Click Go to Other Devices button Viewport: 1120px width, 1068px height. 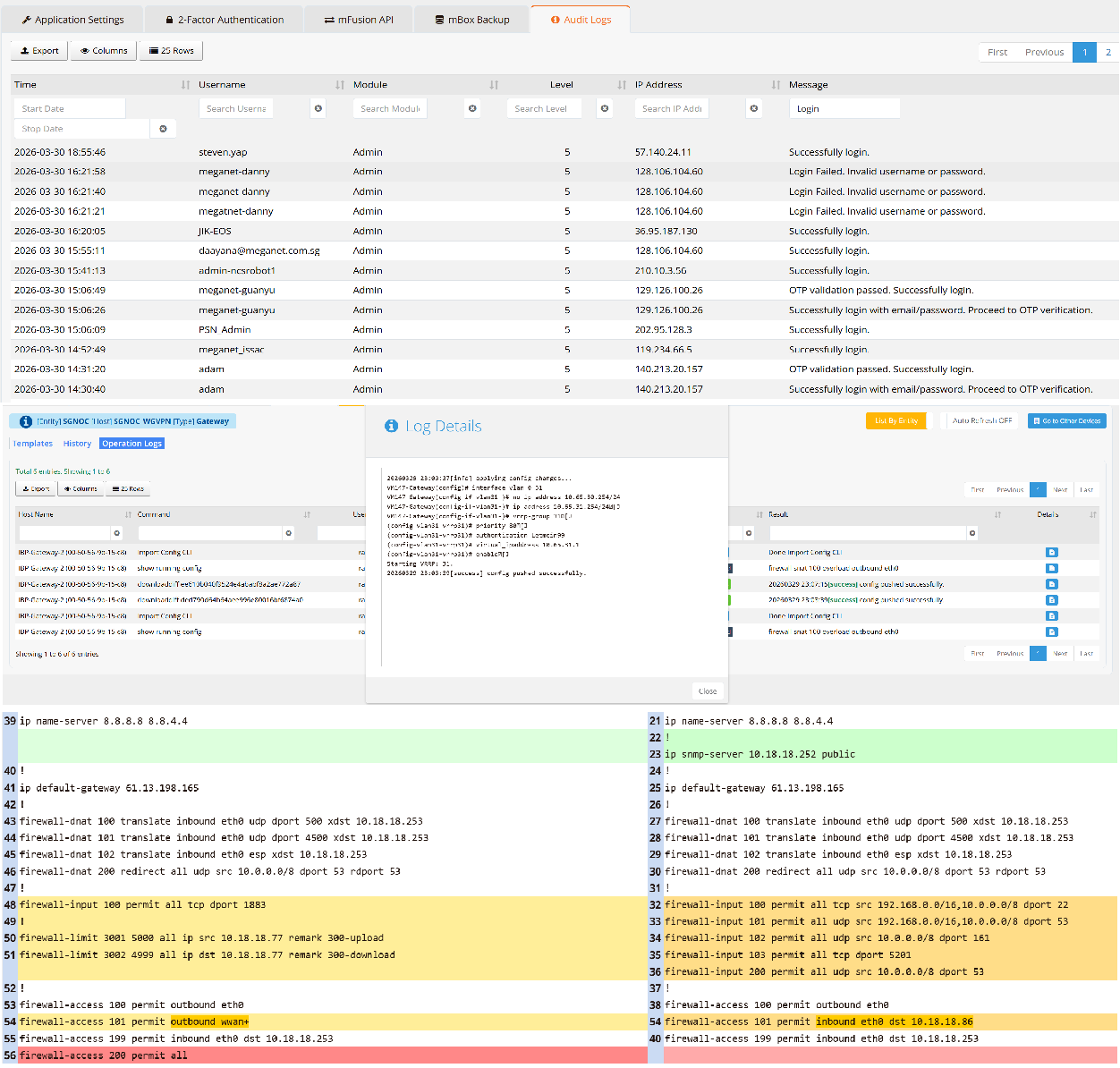click(x=1067, y=421)
